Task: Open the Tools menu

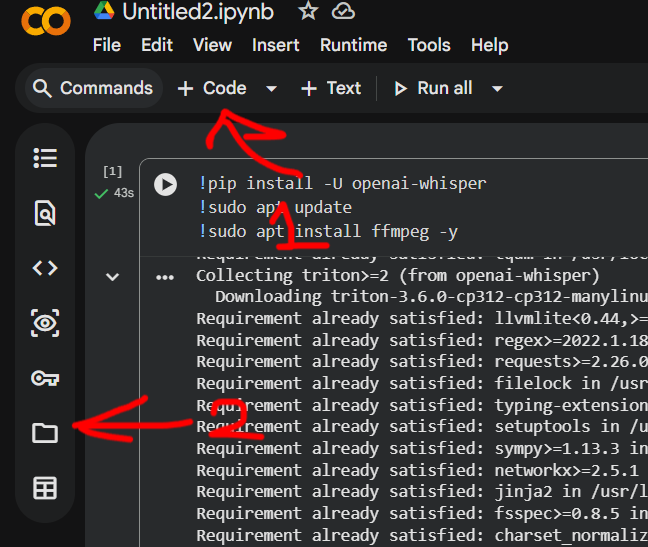Action: click(x=429, y=45)
